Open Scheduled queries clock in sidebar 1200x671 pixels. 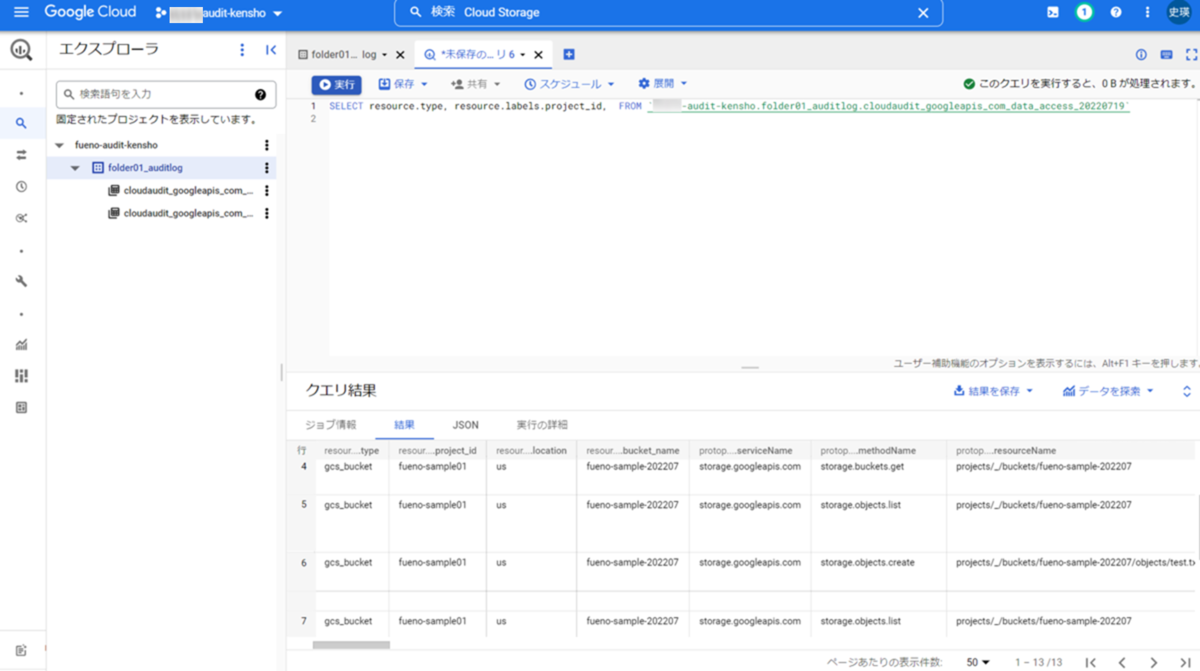(21, 187)
